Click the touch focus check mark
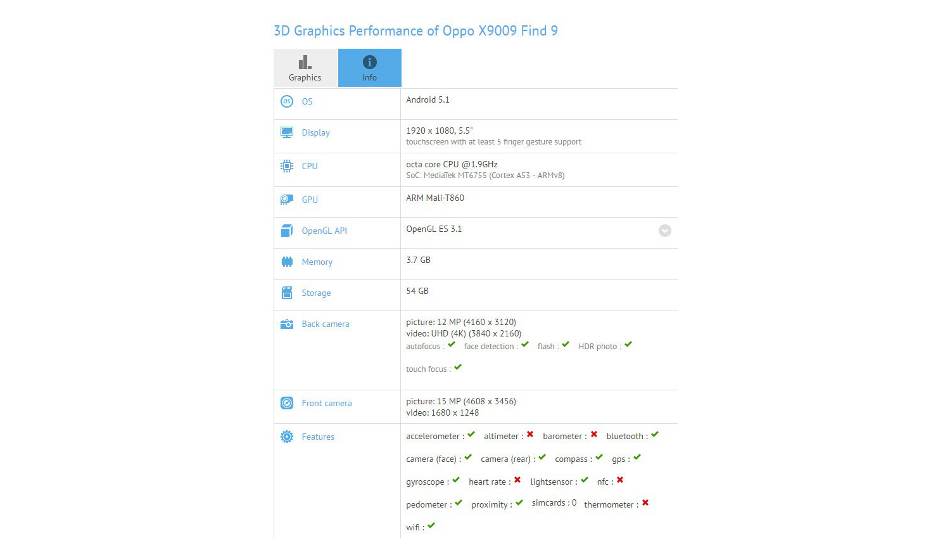950x550 pixels. point(458,366)
